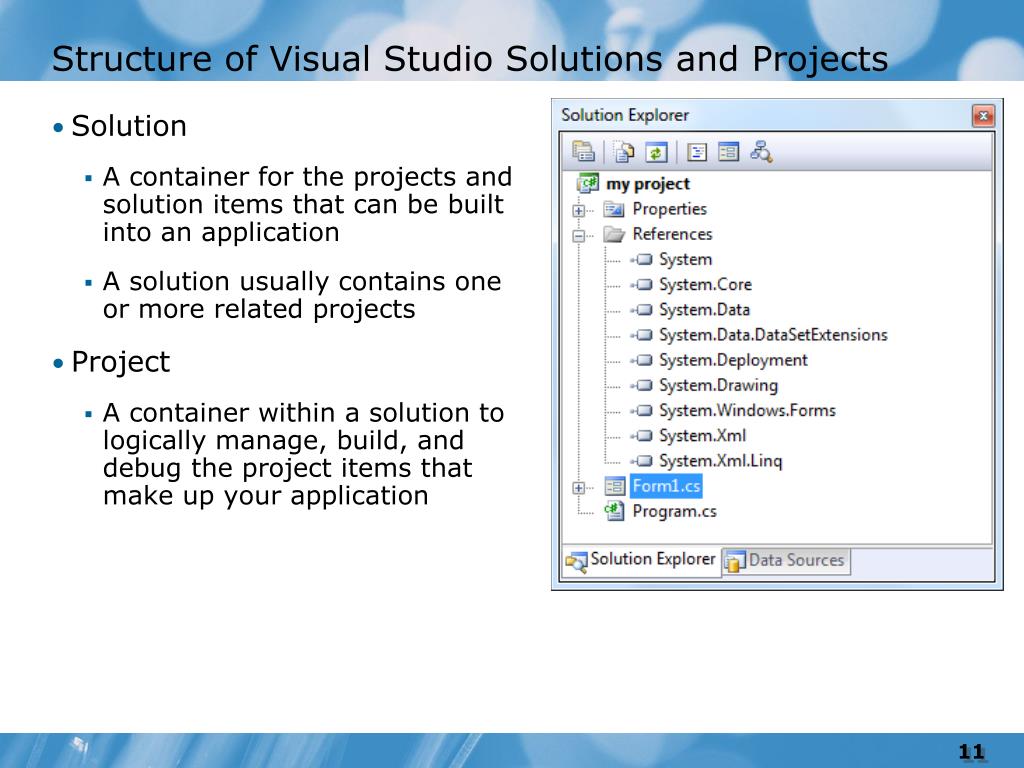Click the reference icon beside System.Xml.Linq
1024x768 pixels.
coord(642,461)
